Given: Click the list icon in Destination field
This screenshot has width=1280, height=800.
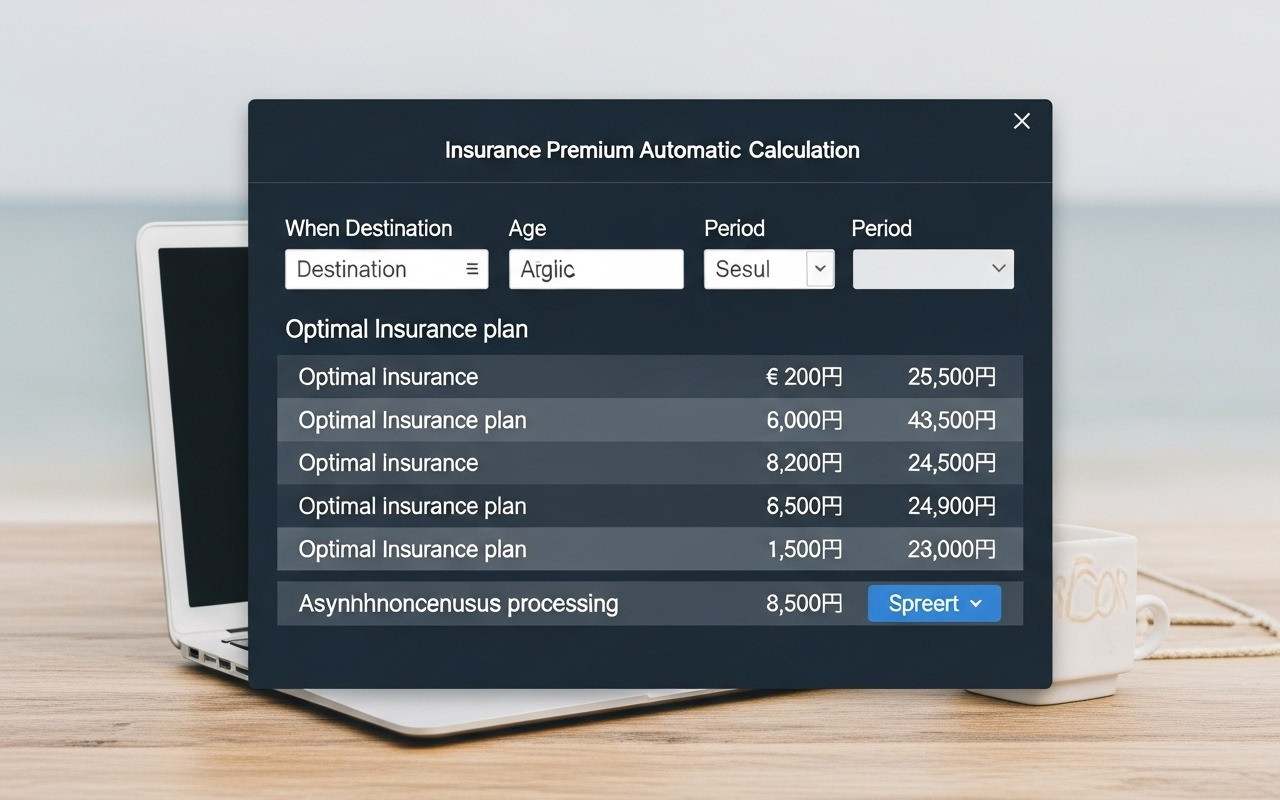Looking at the screenshot, I should (472, 269).
